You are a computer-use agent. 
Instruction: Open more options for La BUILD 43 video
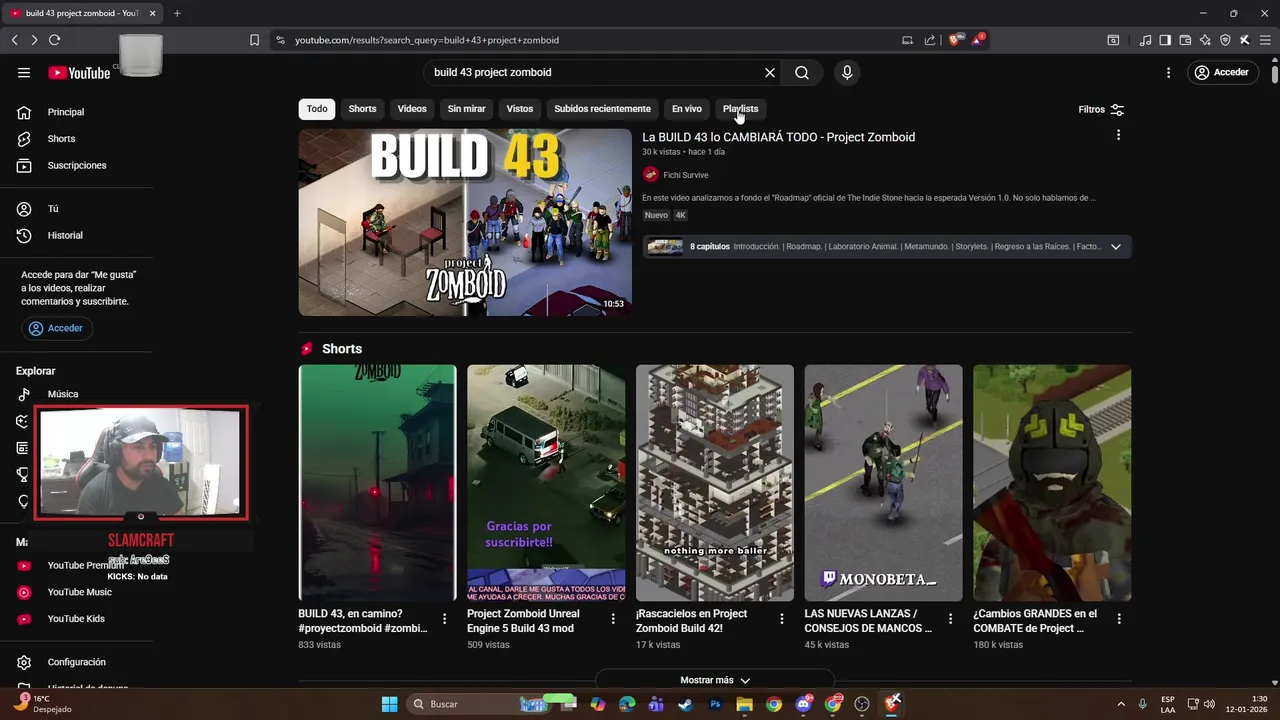tap(1118, 135)
